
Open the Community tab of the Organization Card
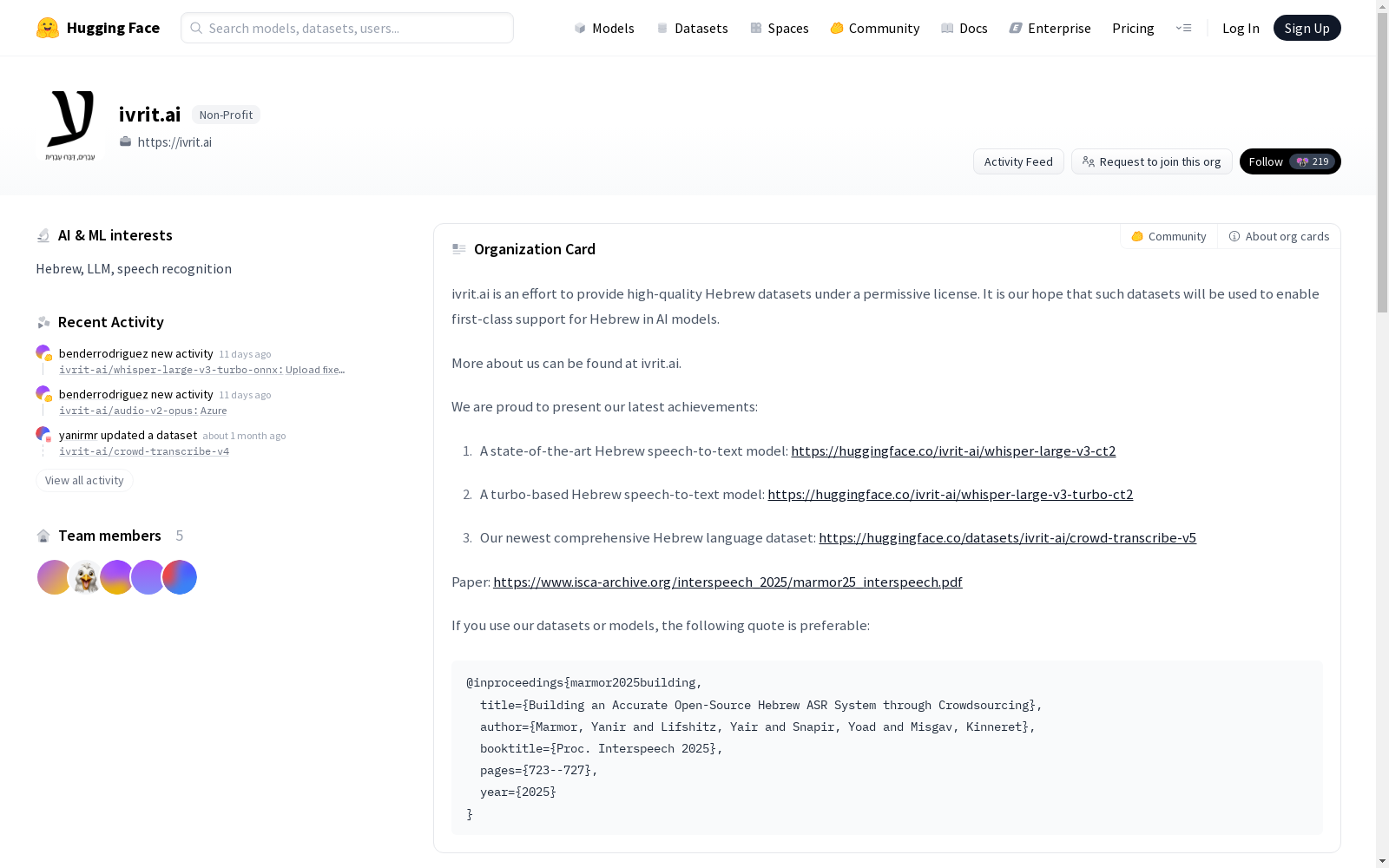point(1168,236)
